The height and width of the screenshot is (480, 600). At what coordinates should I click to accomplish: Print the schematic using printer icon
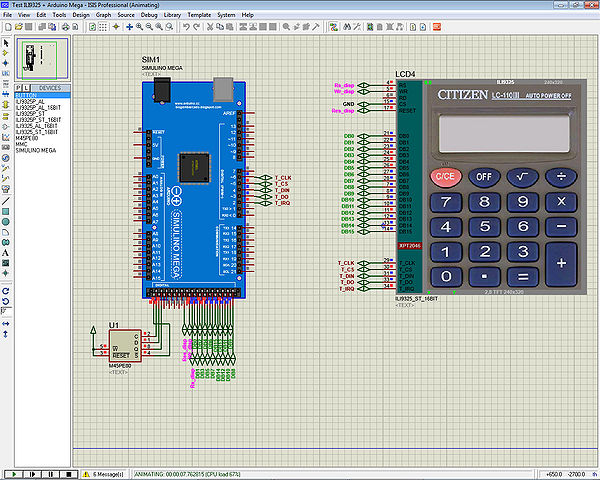[x=65, y=27]
